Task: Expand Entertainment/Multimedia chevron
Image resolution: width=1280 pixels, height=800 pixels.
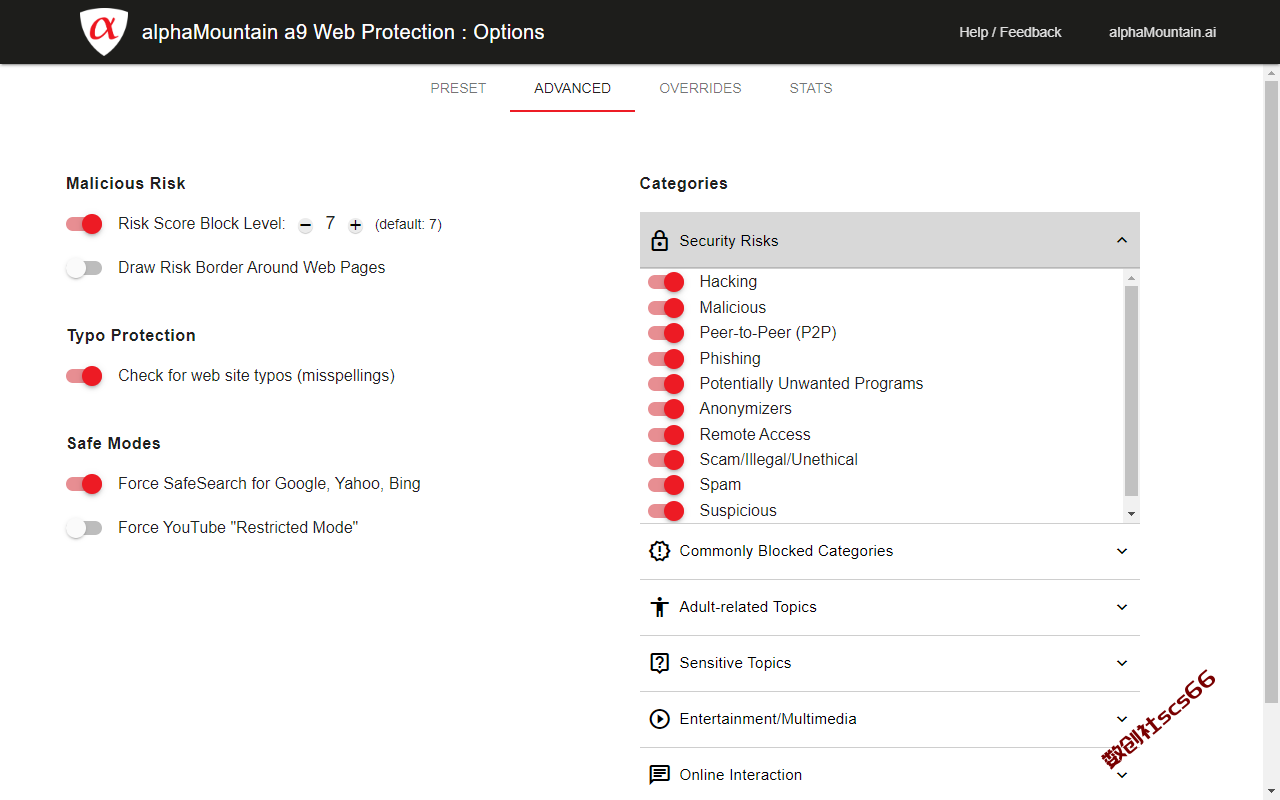Action: (x=1122, y=719)
